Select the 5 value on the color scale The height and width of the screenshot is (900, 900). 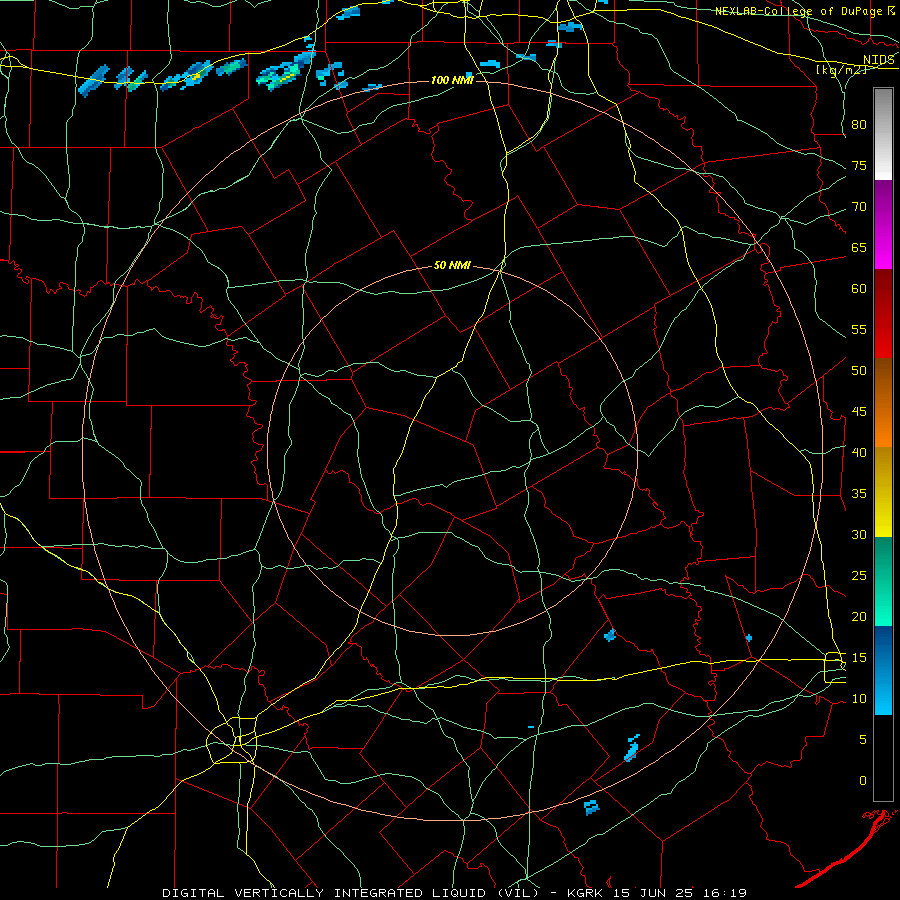click(863, 739)
